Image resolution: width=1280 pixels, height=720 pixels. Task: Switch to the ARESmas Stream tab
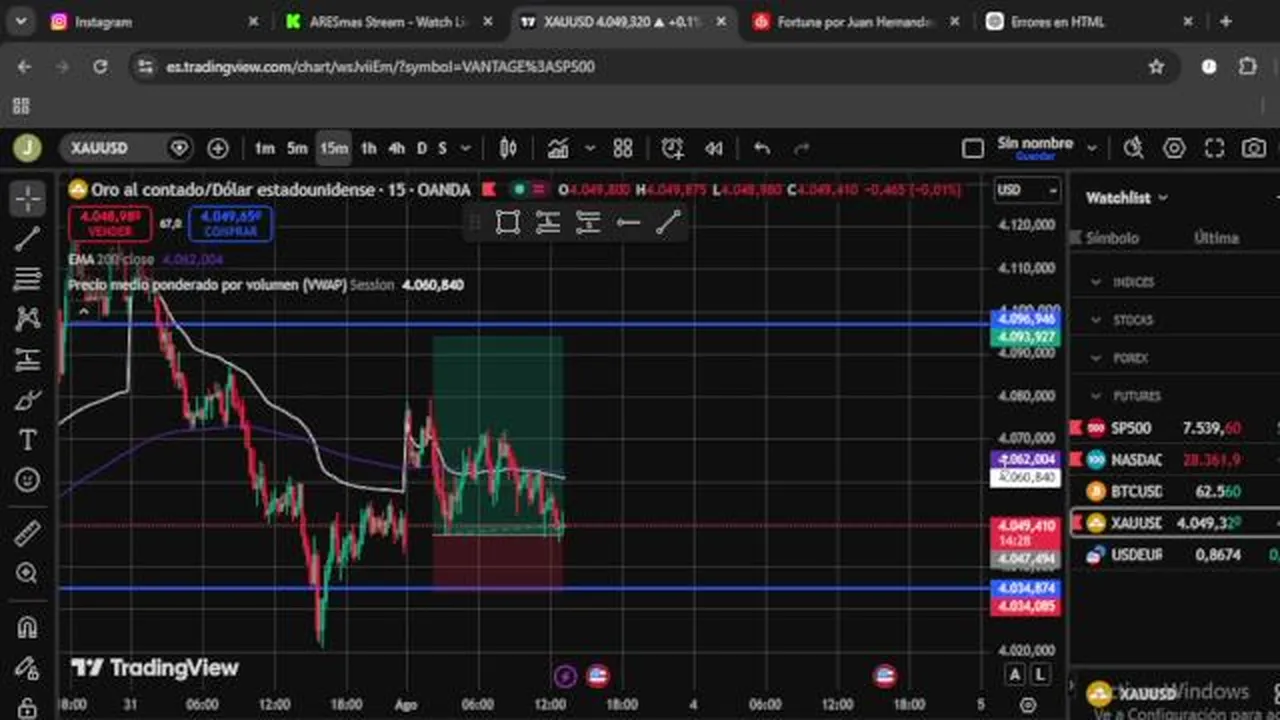389,21
